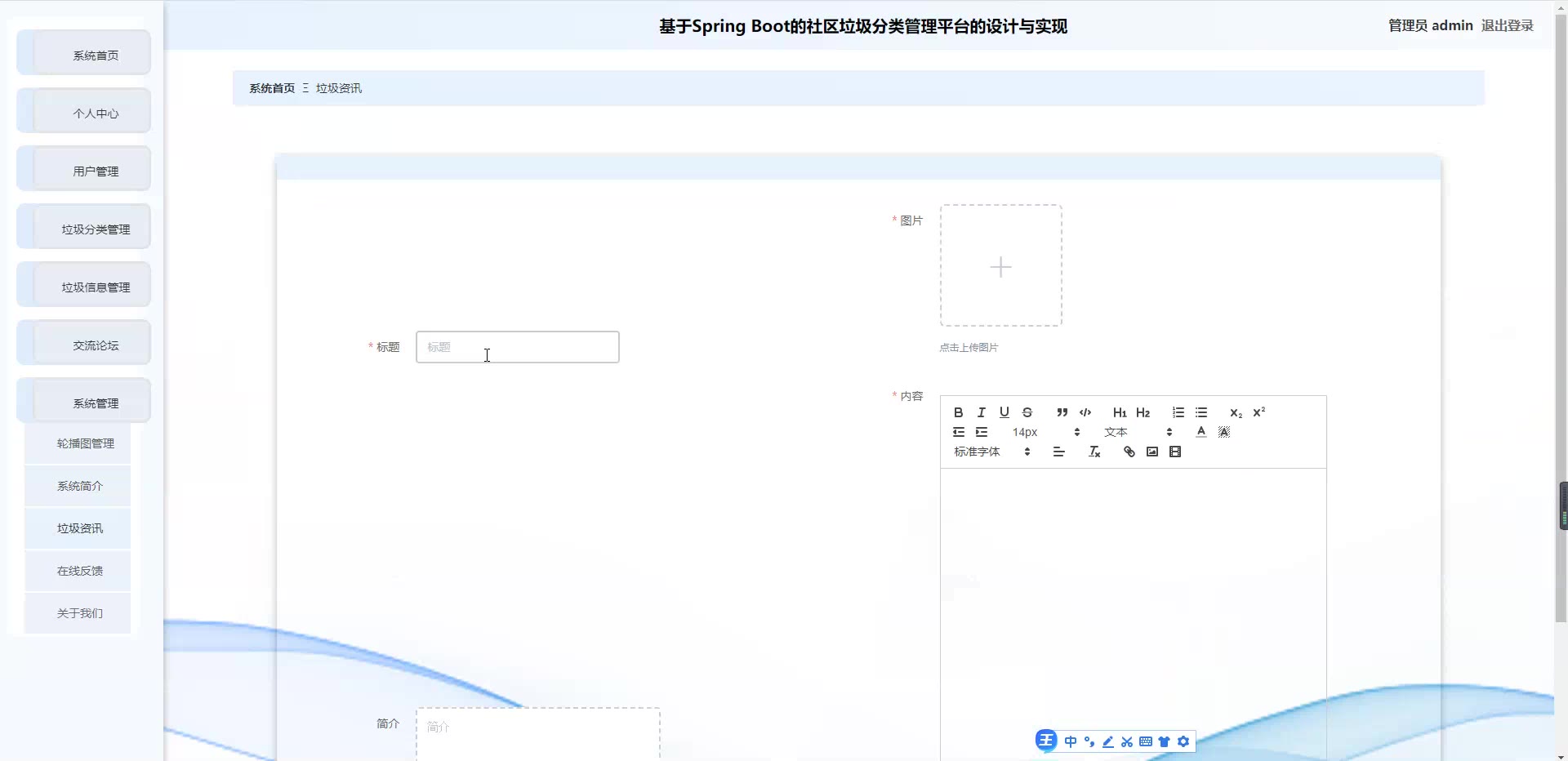Toggle input method punctuation mode

click(x=1089, y=741)
